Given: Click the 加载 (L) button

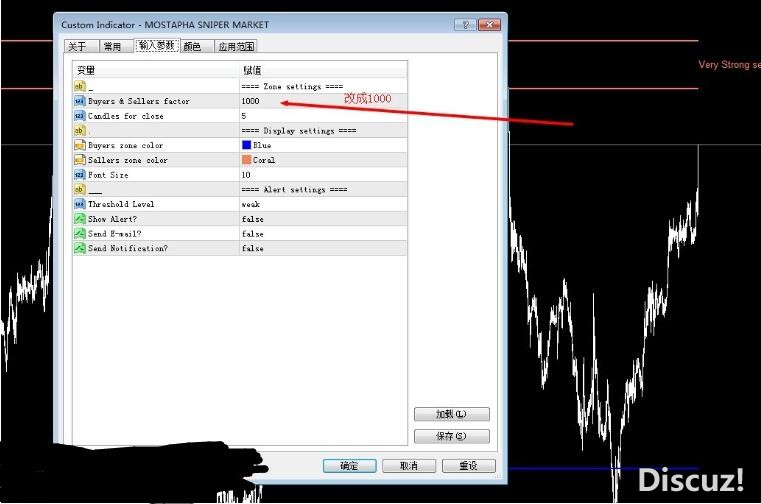Looking at the screenshot, I should pos(451,414).
